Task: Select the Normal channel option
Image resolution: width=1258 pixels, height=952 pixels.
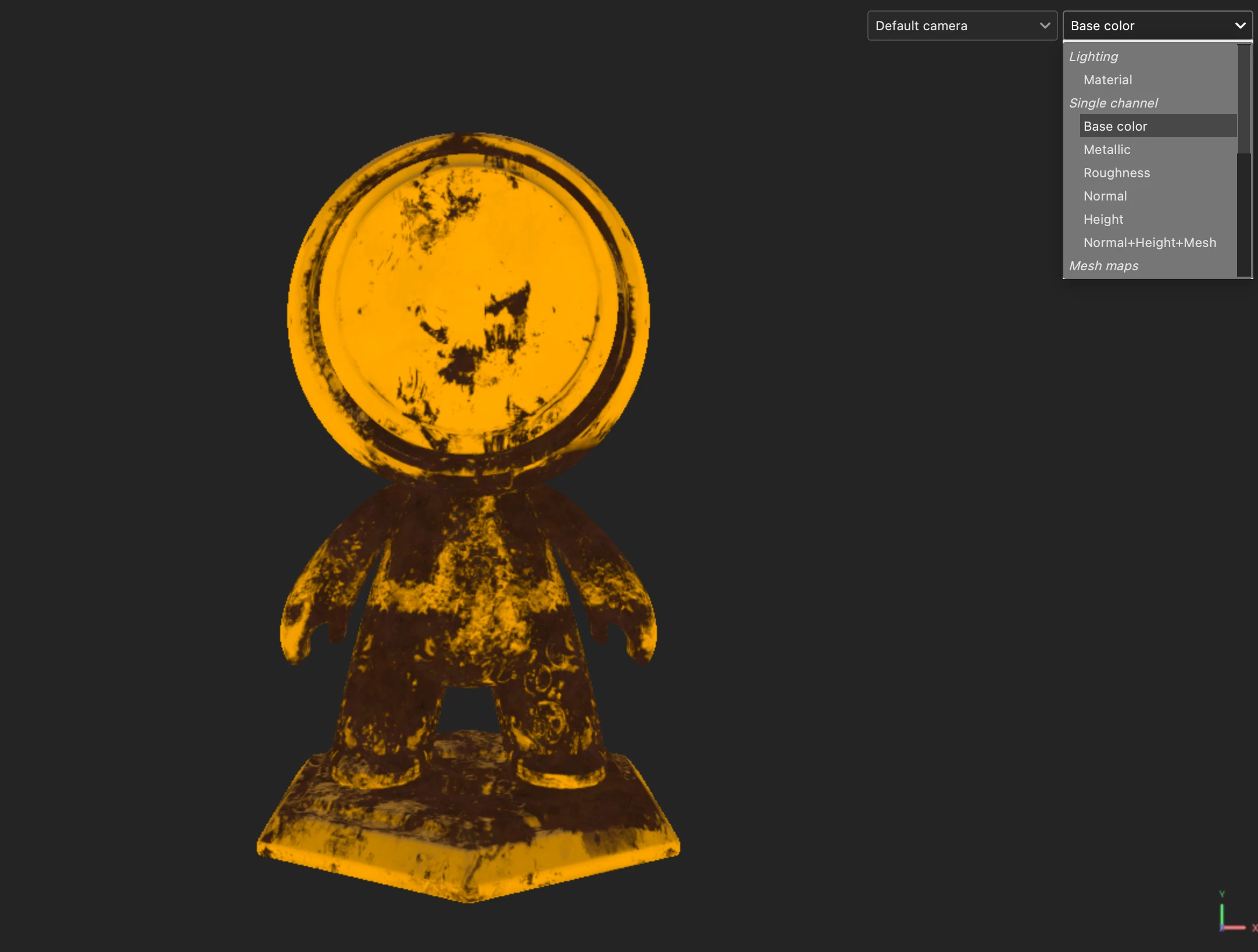Action: pos(1105,196)
